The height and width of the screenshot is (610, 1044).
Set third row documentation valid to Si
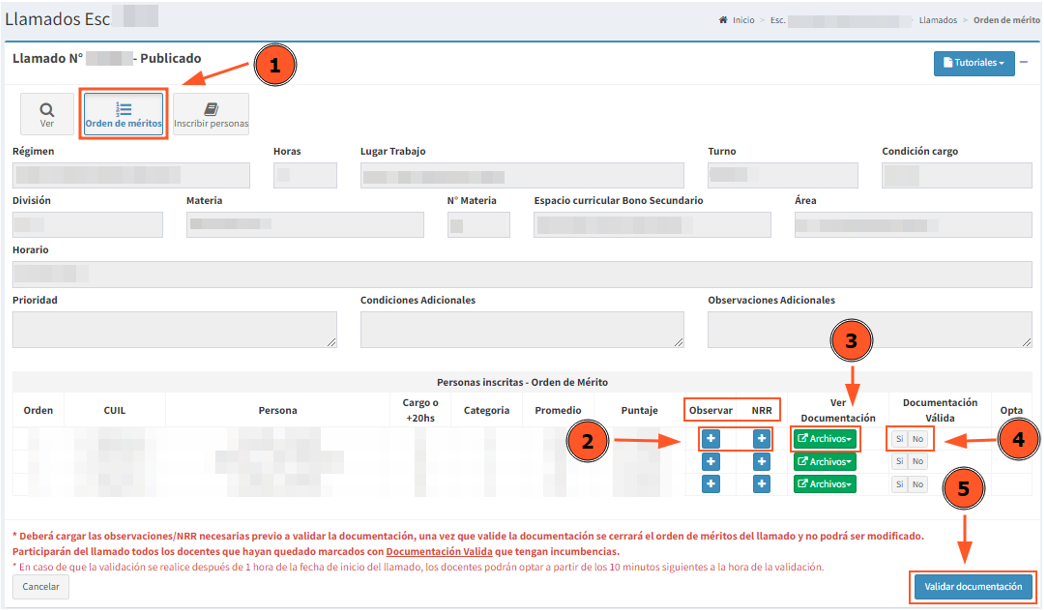[x=899, y=484]
